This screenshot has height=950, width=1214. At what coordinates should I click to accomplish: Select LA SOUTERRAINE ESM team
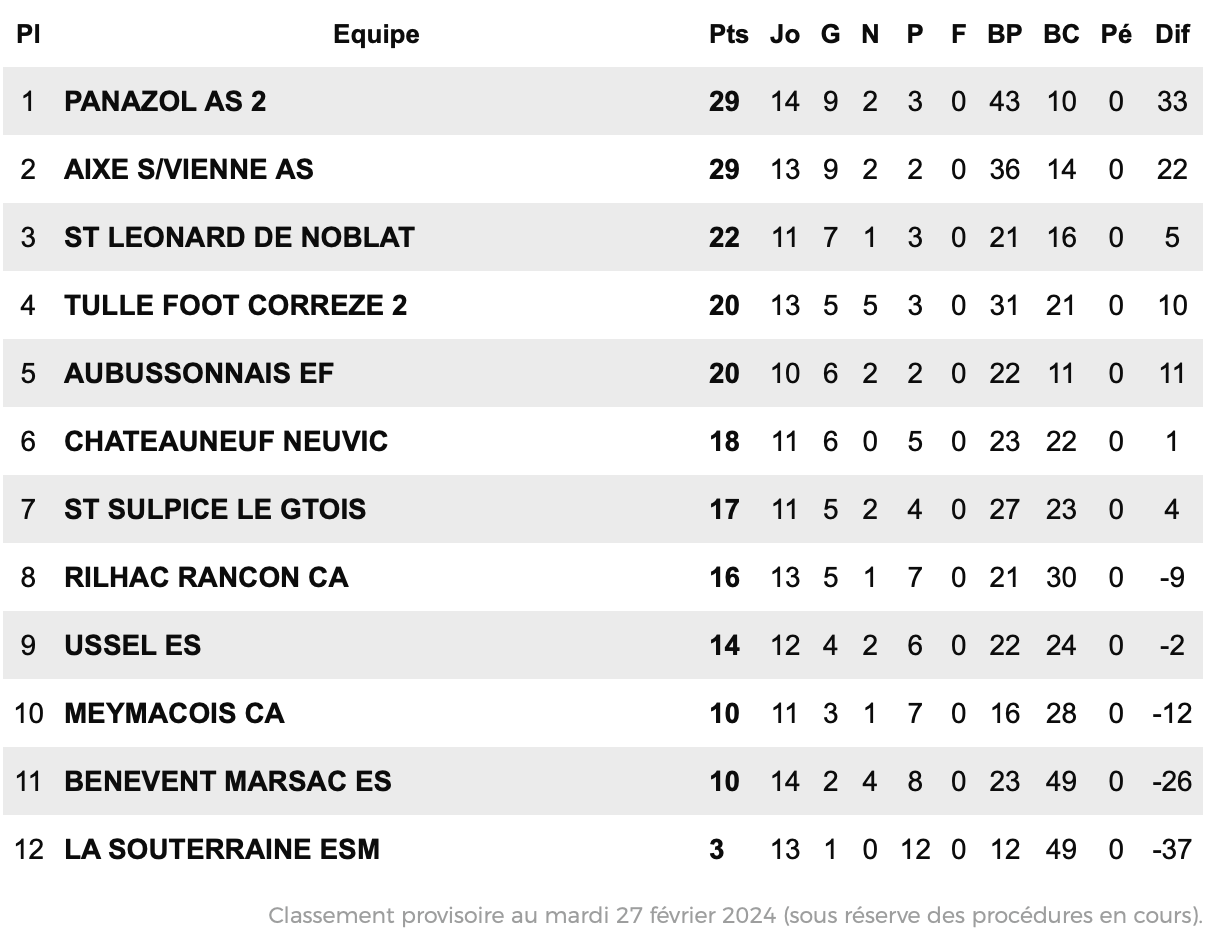tap(222, 849)
